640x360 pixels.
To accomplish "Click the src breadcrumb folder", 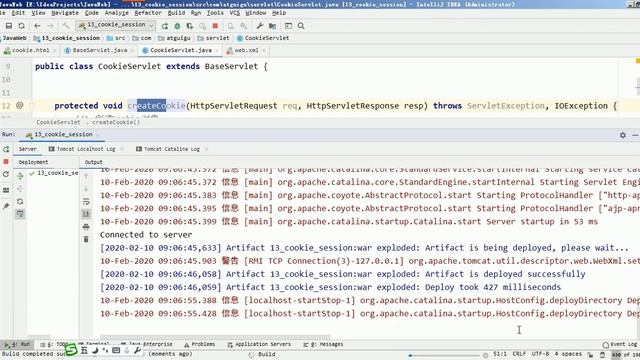I will pyautogui.click(x=116, y=38).
